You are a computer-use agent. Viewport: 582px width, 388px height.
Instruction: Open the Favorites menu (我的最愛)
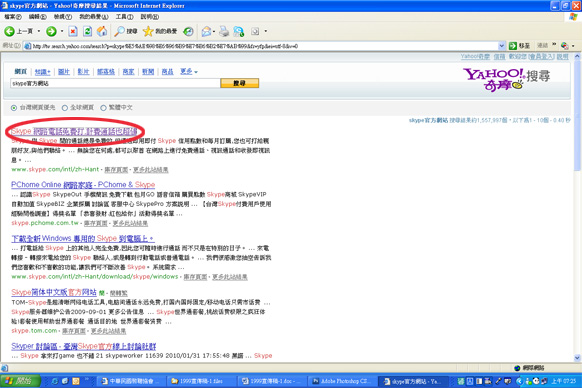[94, 17]
